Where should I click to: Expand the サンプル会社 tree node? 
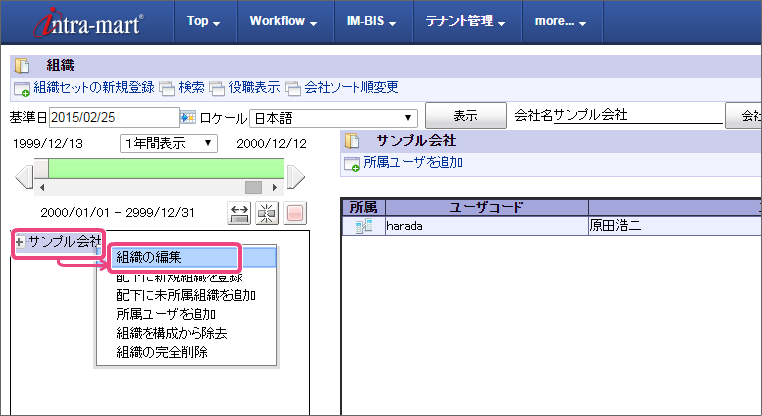20,242
